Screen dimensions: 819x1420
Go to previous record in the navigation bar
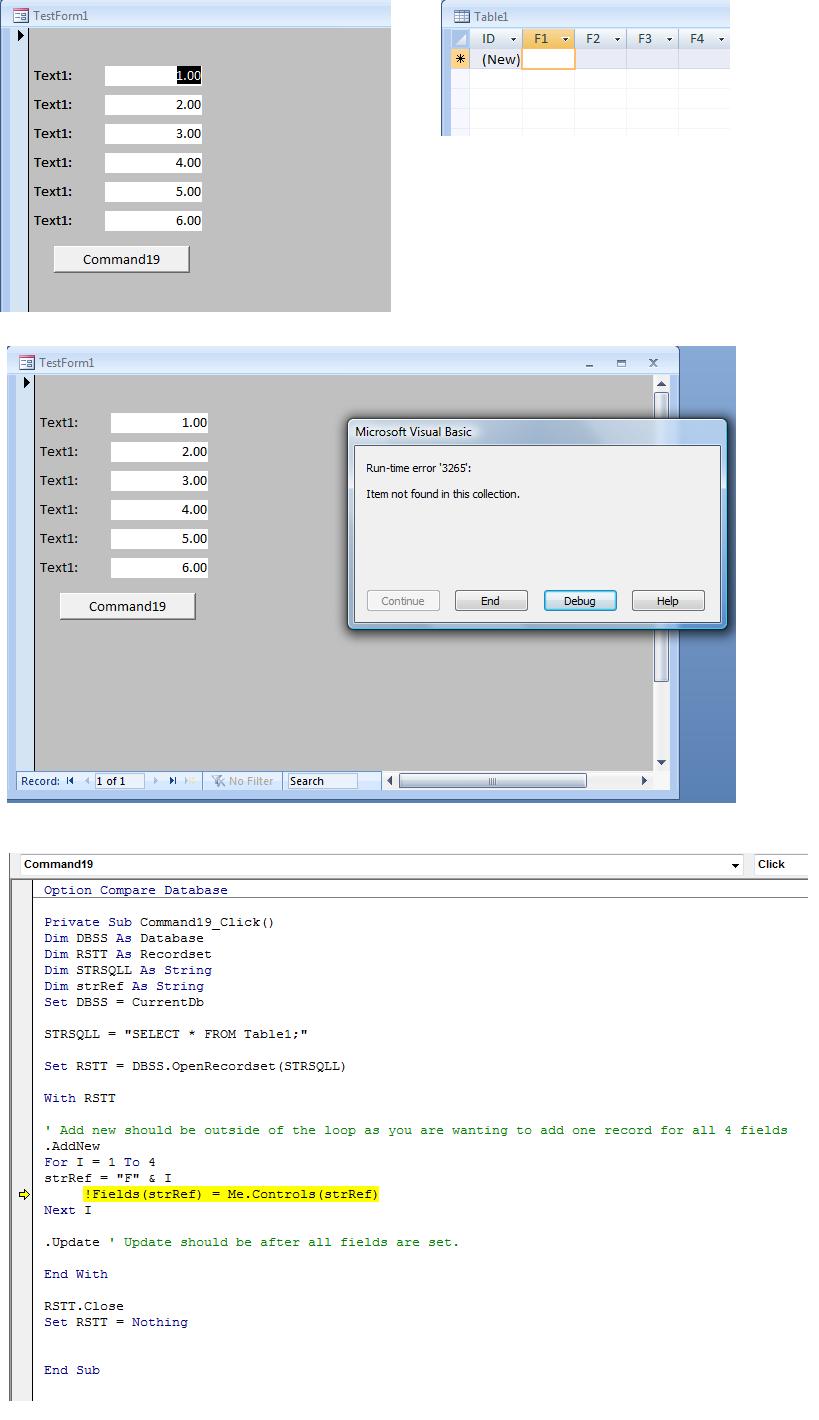click(87, 781)
